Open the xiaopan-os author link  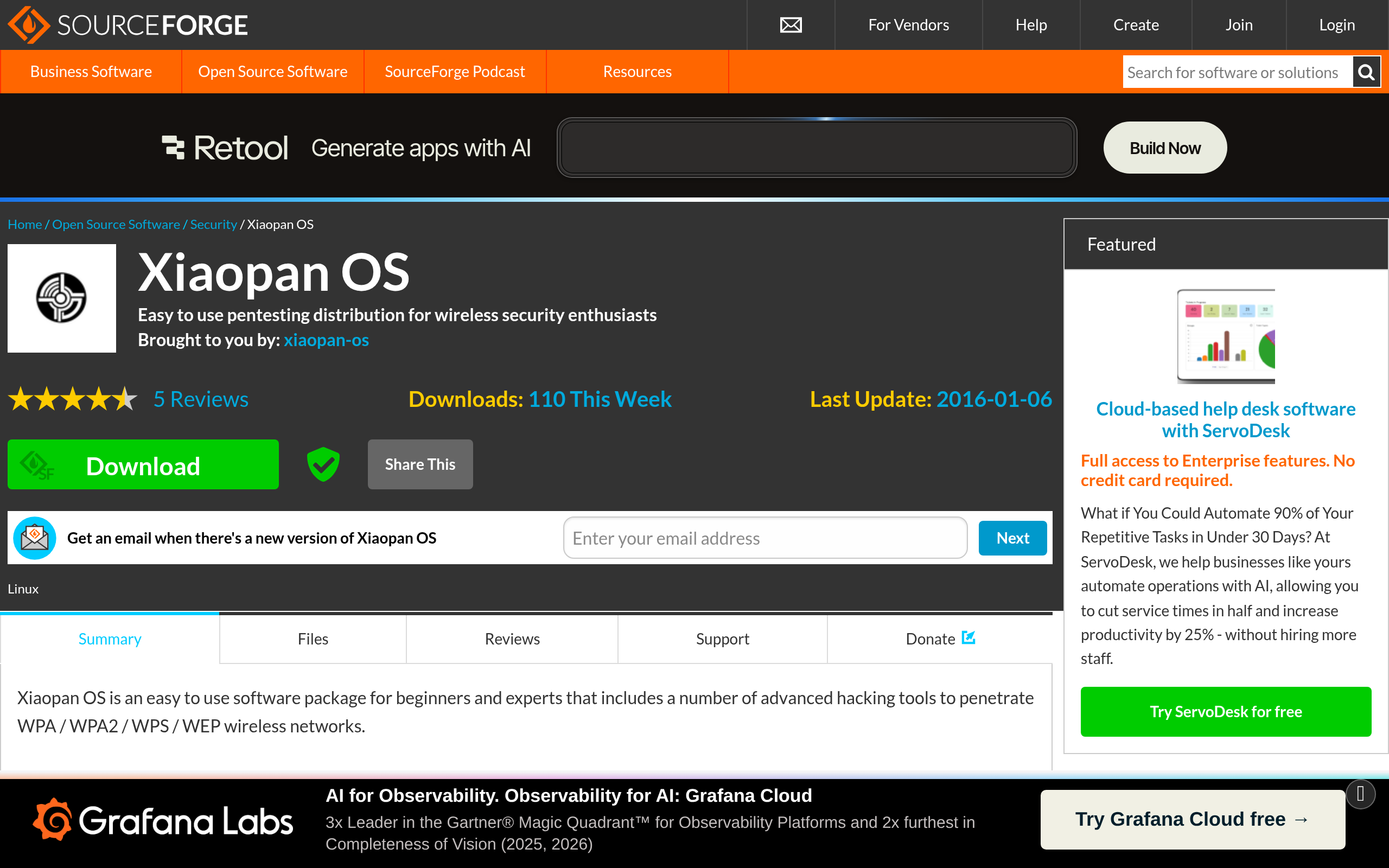326,340
